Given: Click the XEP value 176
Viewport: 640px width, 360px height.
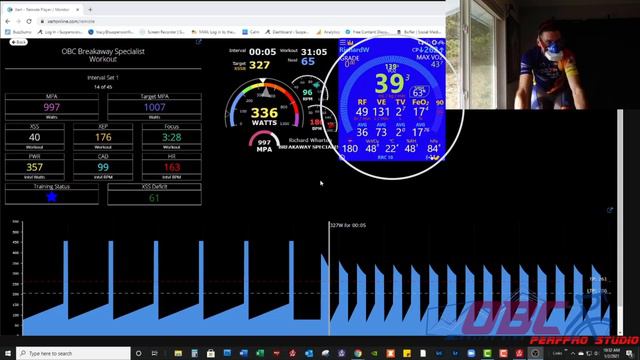Looking at the screenshot, I should (103, 137).
